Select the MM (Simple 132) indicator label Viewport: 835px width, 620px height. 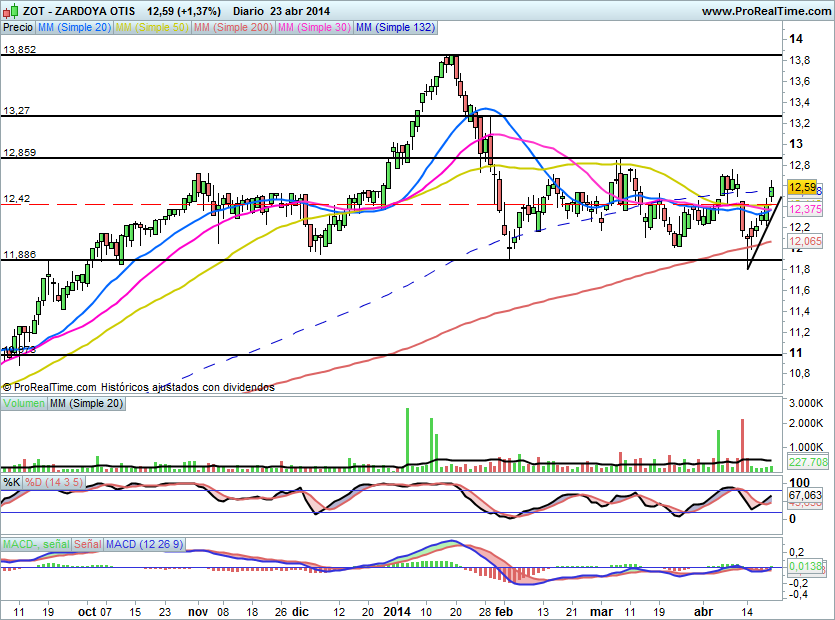[395, 27]
